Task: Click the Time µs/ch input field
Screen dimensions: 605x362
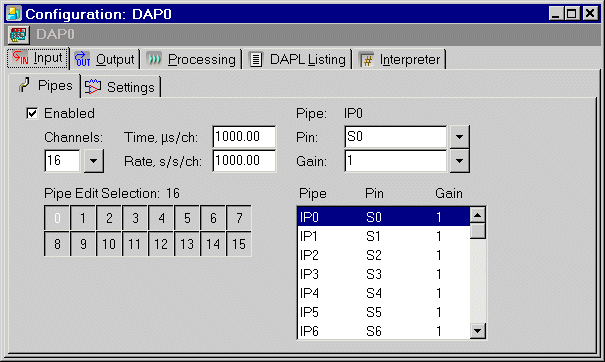Action: [x=244, y=137]
